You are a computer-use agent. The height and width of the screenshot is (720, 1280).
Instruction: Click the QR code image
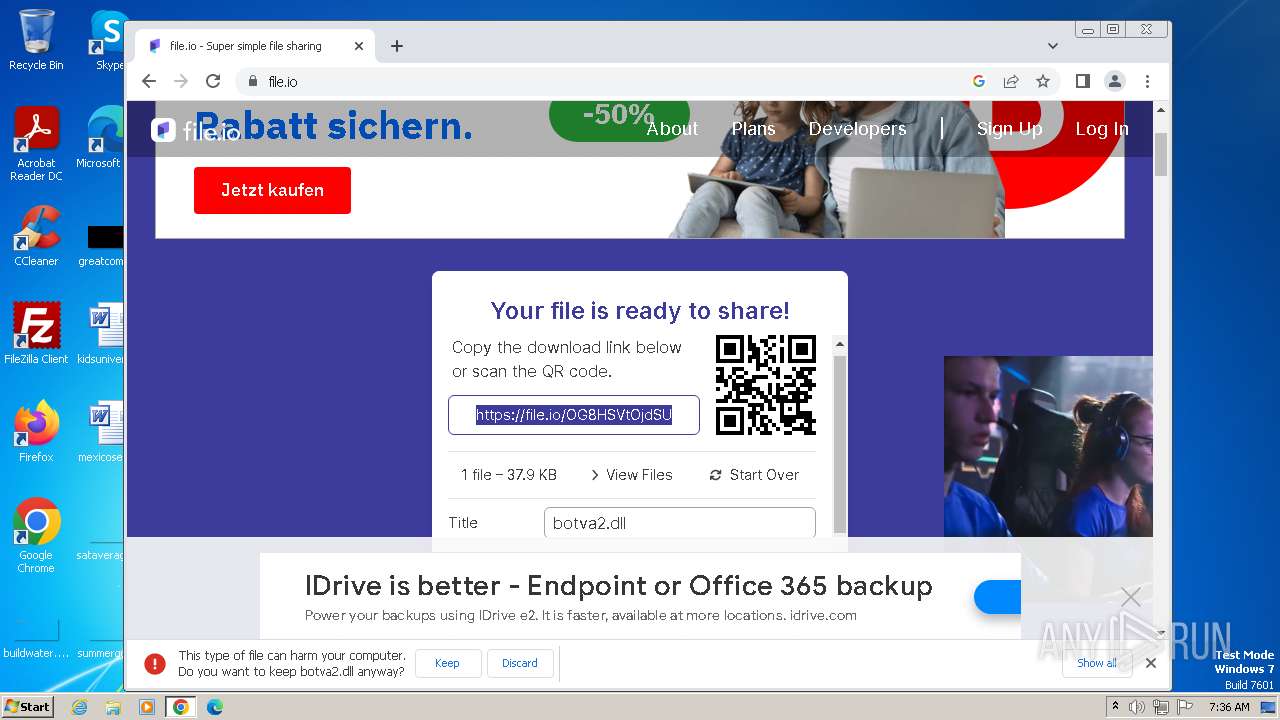[x=766, y=385]
